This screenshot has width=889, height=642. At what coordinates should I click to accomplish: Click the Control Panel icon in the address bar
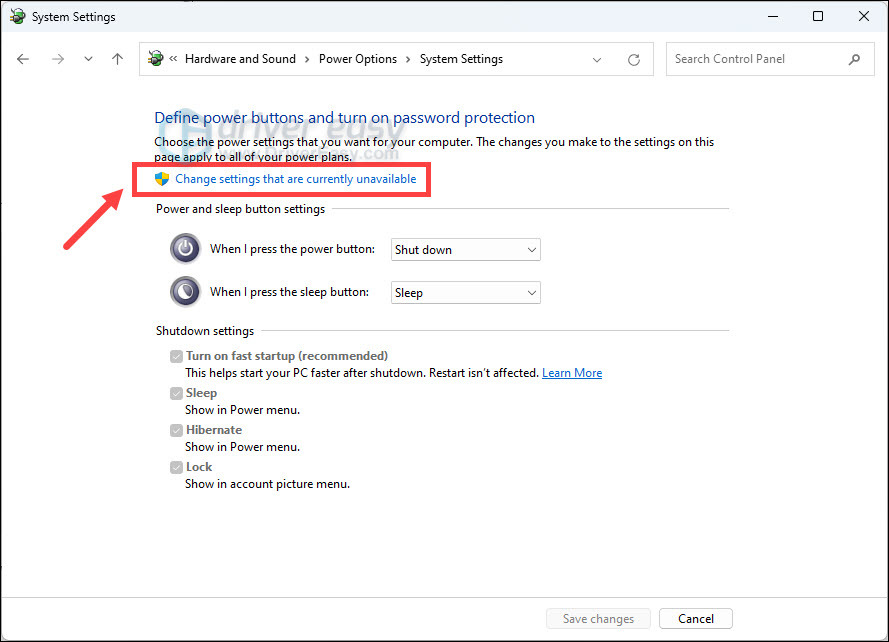coord(155,59)
